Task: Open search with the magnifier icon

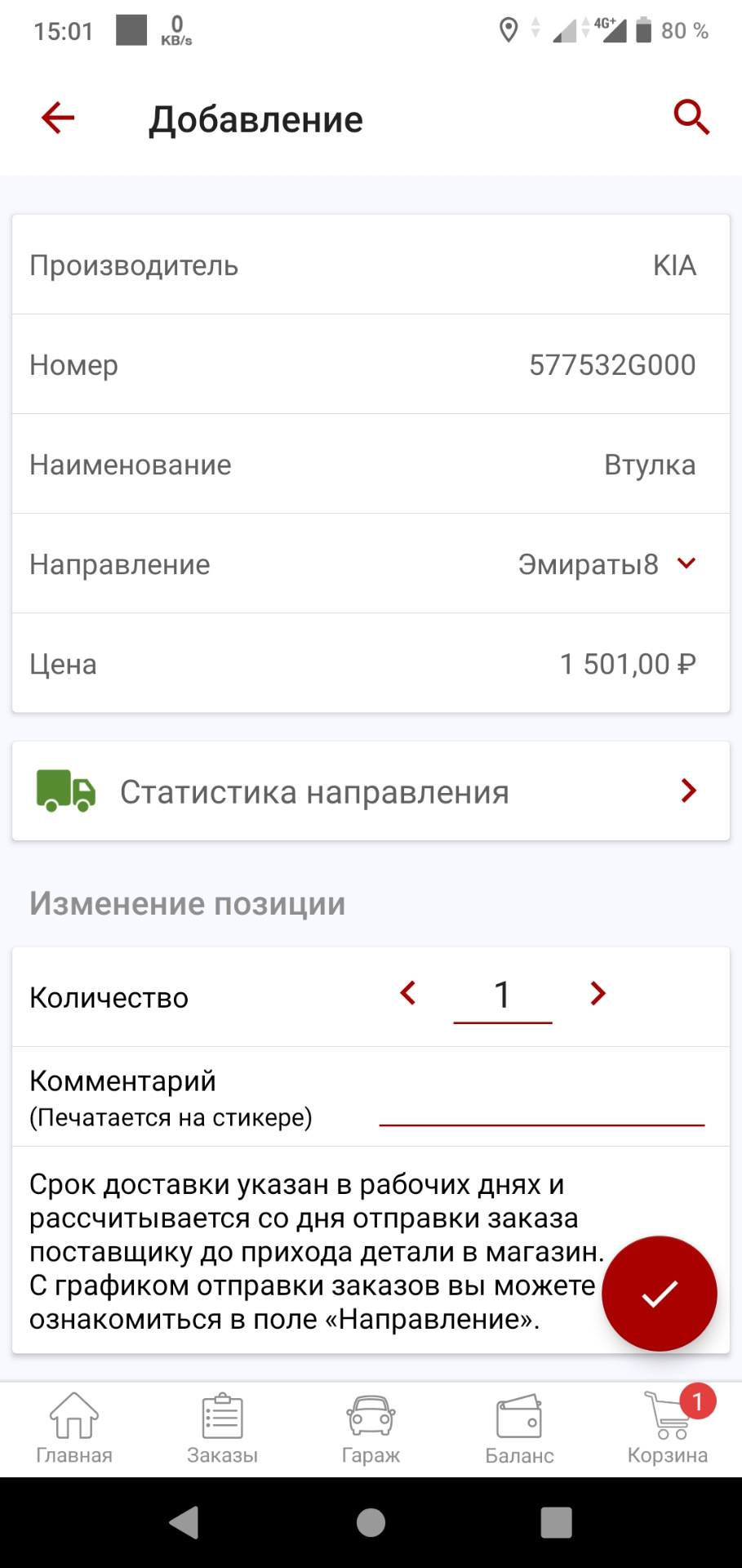Action: point(691,118)
